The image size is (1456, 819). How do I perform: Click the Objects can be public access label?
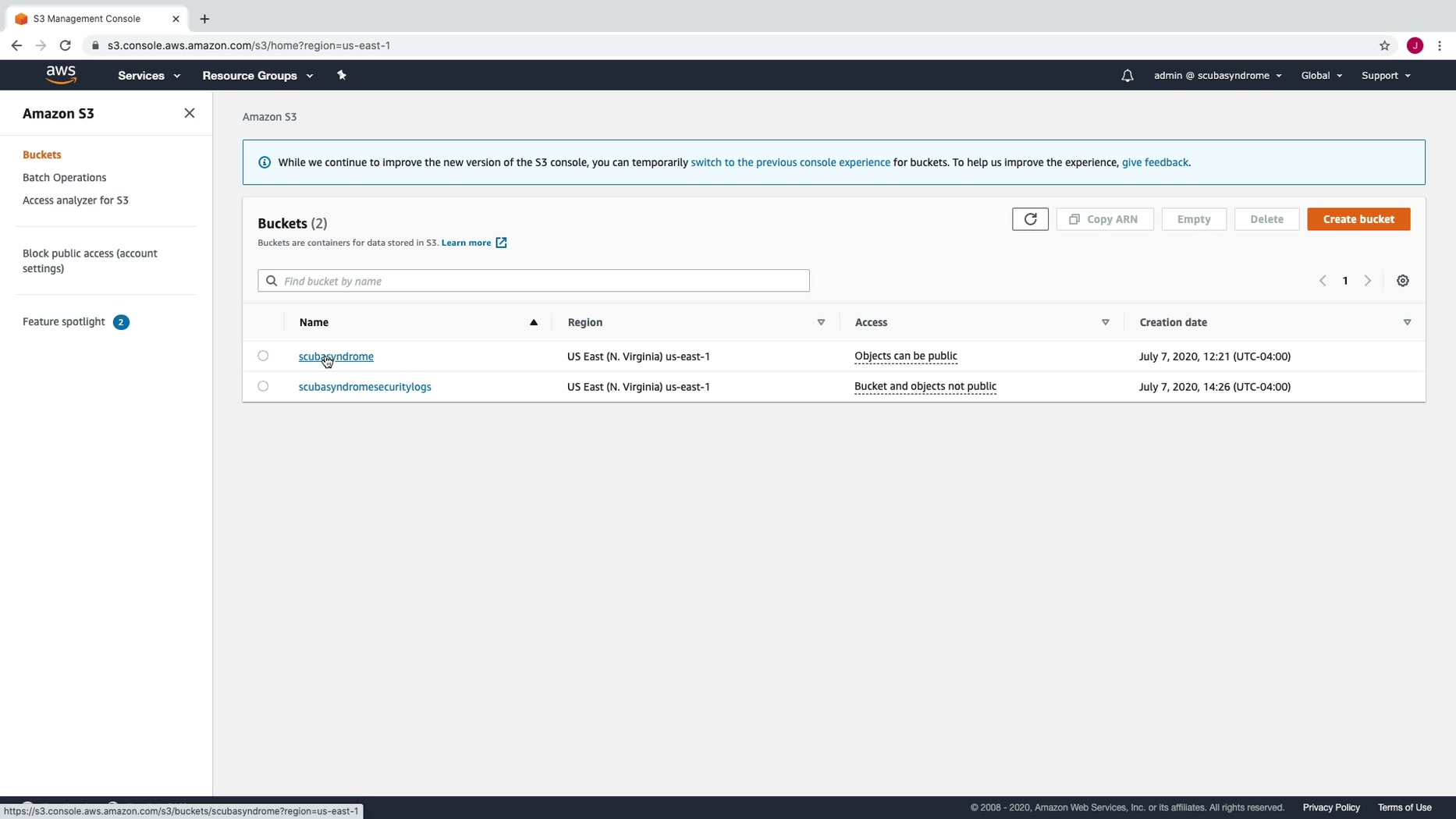click(x=906, y=356)
